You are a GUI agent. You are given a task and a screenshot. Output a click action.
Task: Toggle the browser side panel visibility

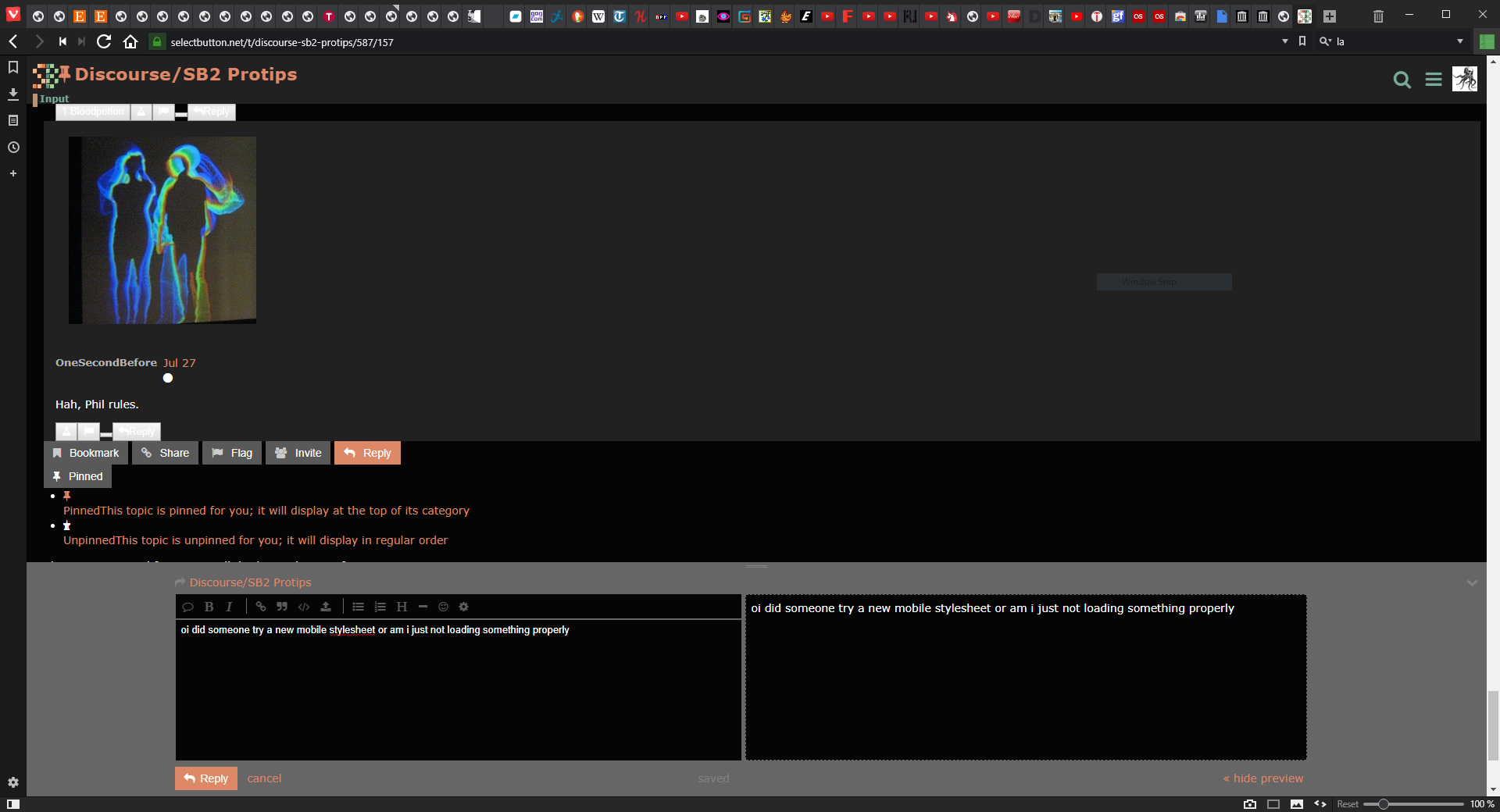pos(13,804)
